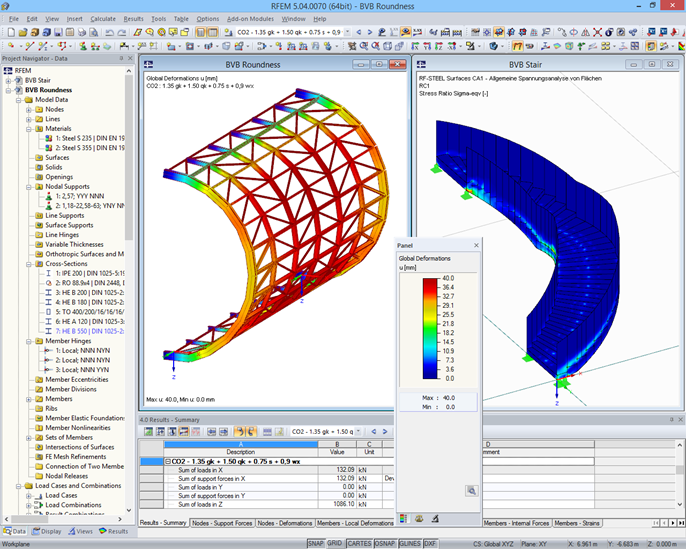The height and width of the screenshot is (549, 686).
Task: Click the New Node tool icon
Action: 11,45
